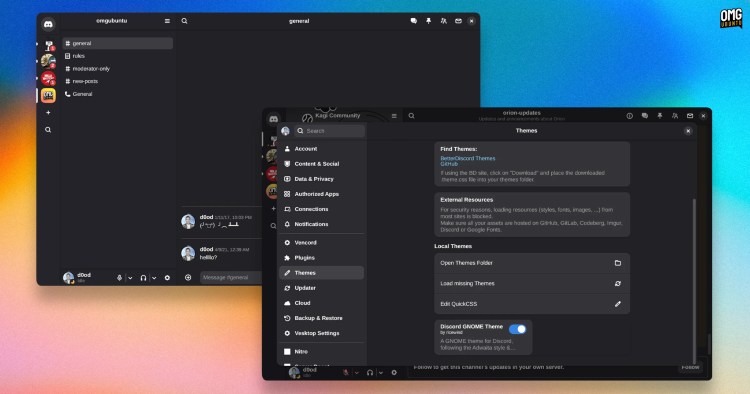Open Plugins settings section
This screenshot has width=750, height=394.
click(x=321, y=258)
